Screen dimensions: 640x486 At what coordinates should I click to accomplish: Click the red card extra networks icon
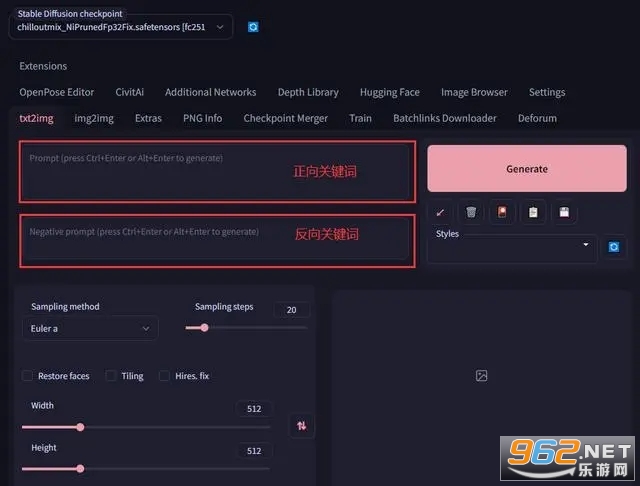click(502, 212)
